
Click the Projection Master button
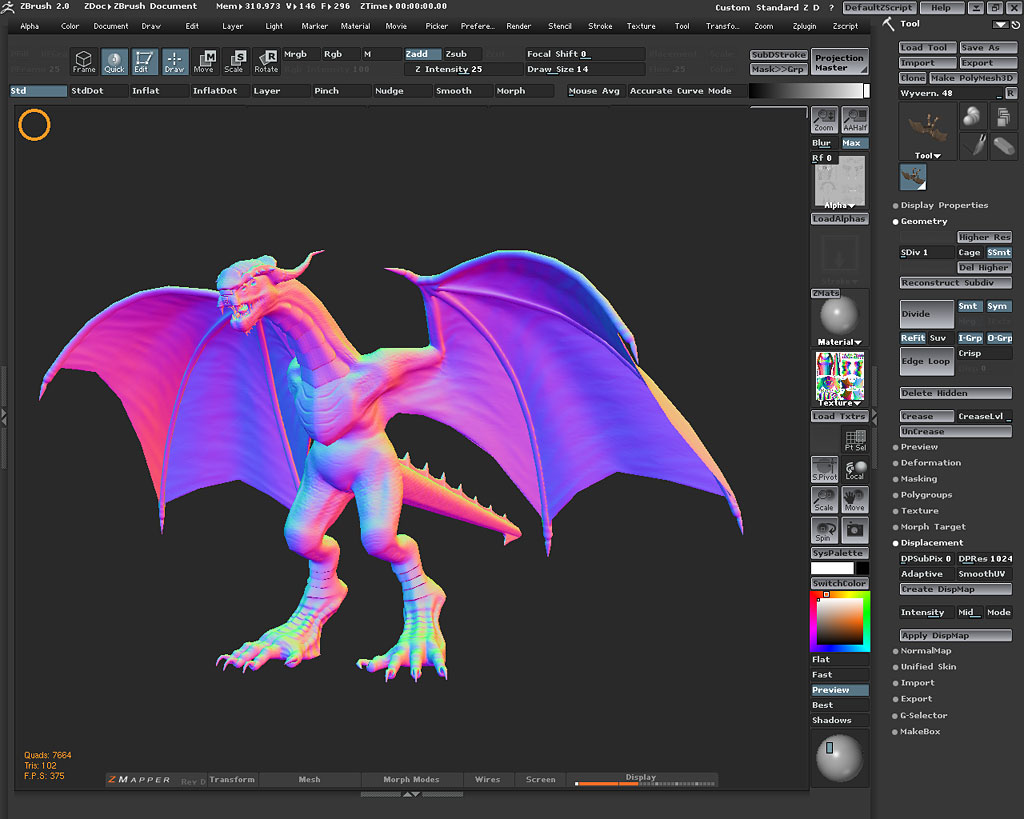839,62
